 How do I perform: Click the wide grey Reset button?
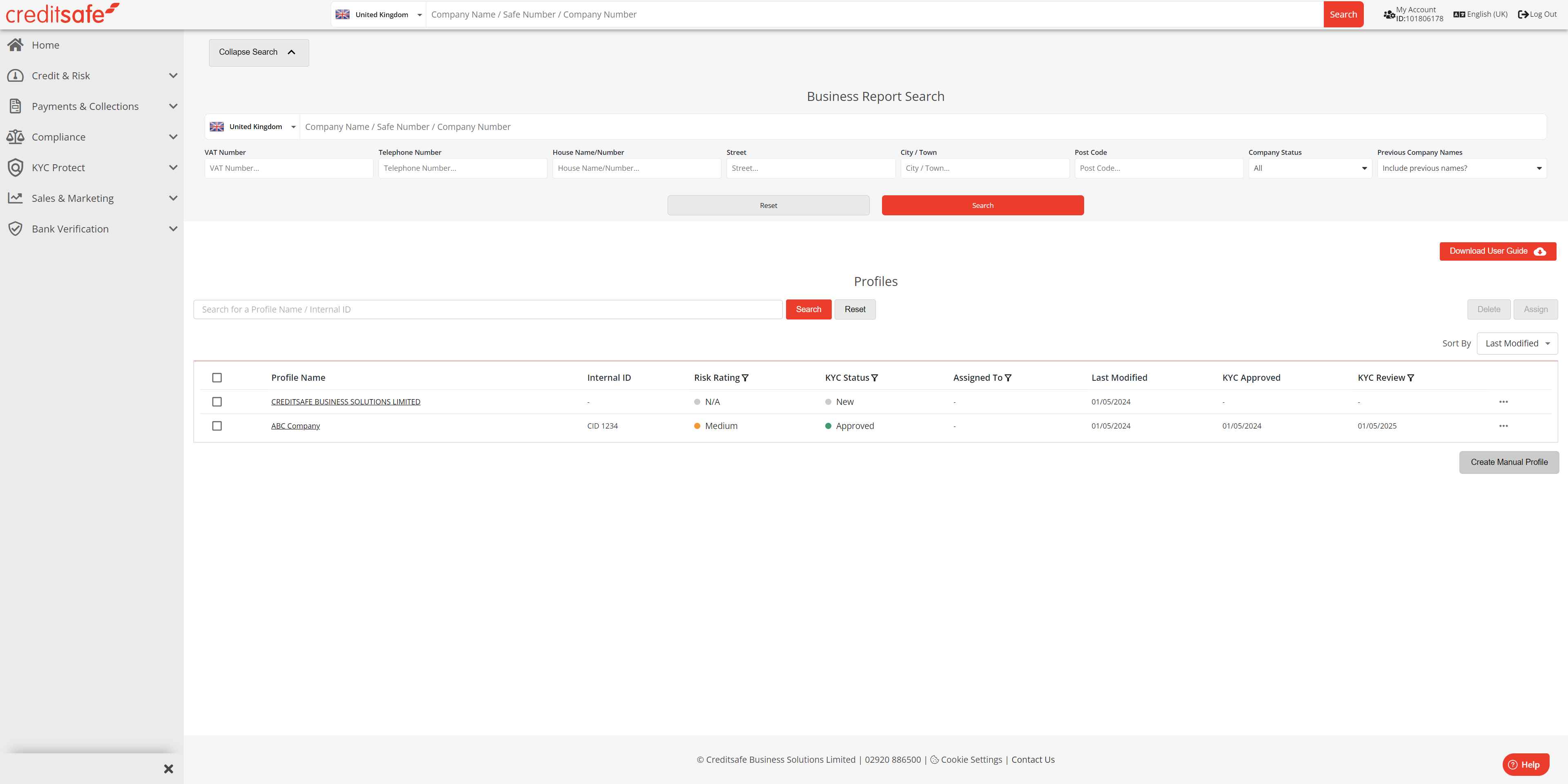click(x=768, y=205)
